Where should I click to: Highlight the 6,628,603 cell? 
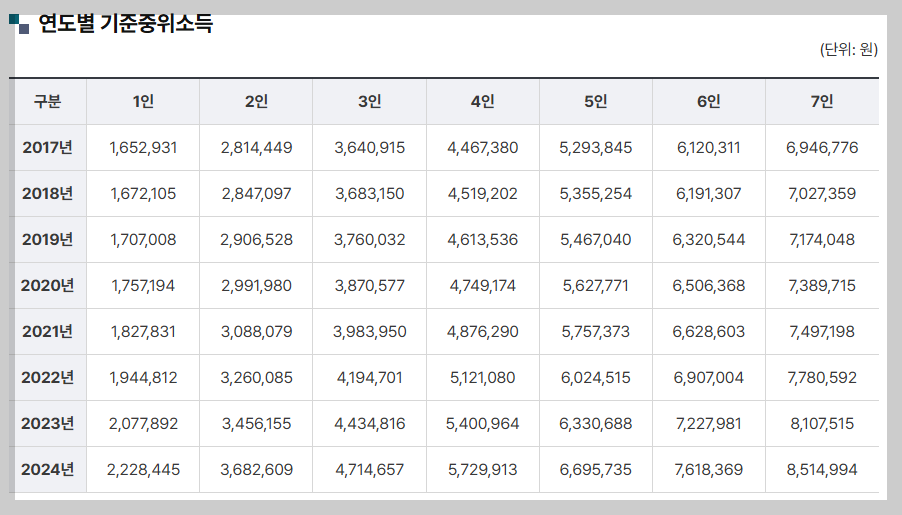[709, 332]
